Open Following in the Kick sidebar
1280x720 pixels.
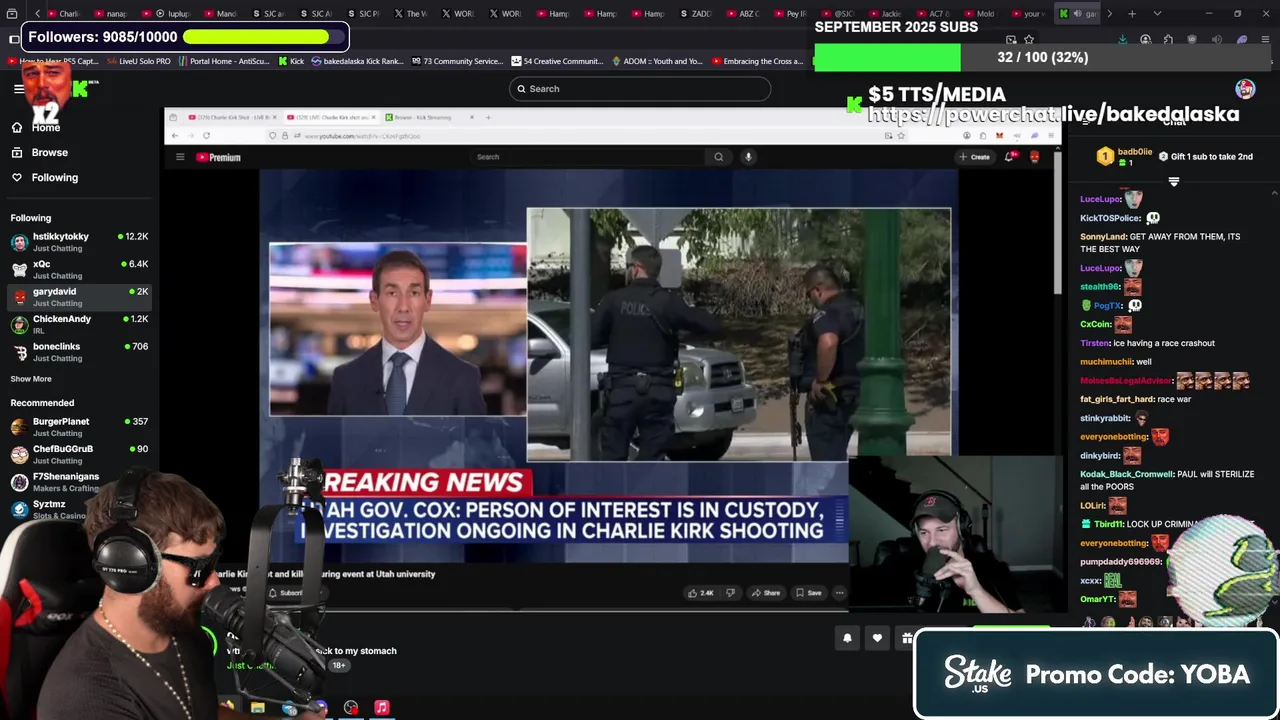44,177
